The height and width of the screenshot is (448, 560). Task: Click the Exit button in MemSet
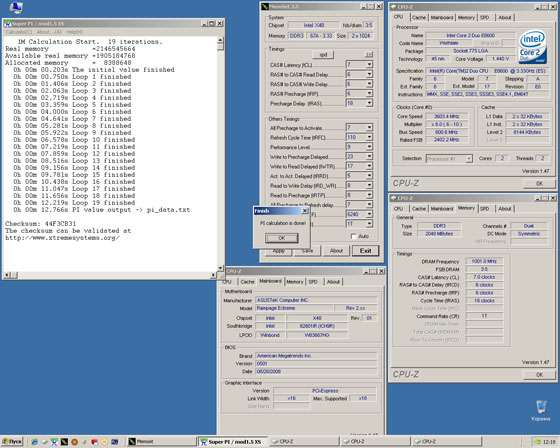[365, 251]
